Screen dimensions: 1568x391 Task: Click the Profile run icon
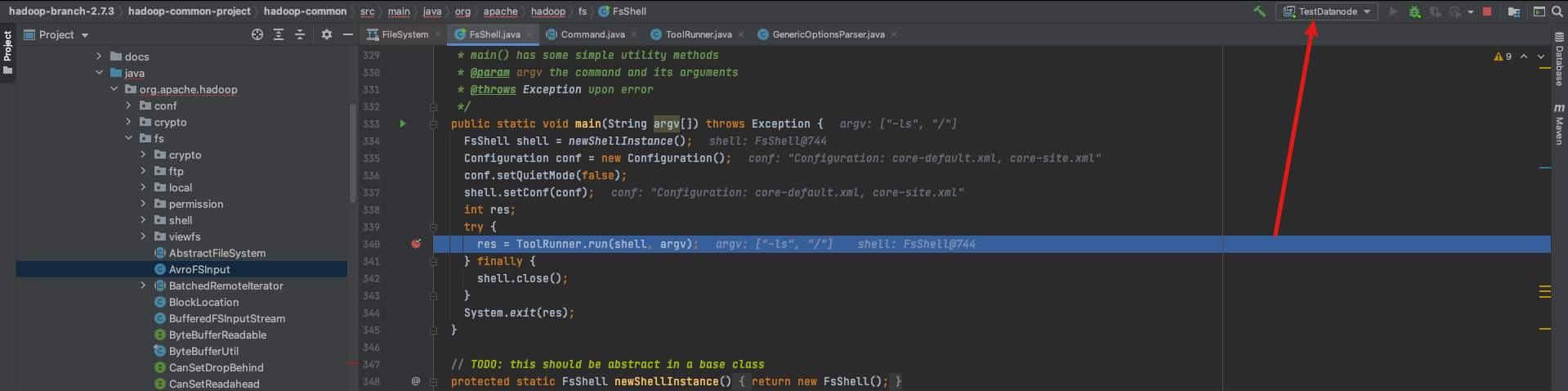pyautogui.click(x=1455, y=11)
